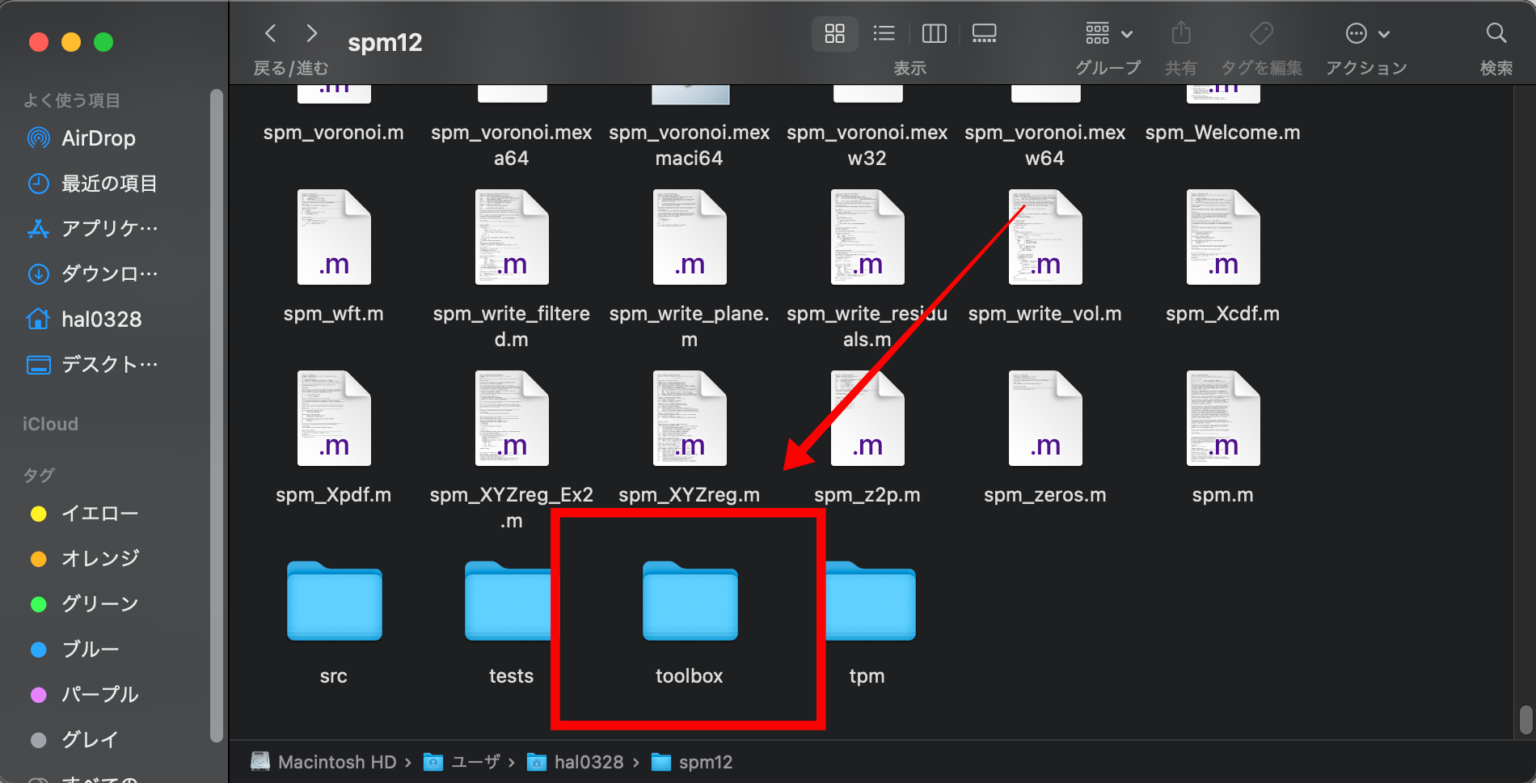The width and height of the screenshot is (1536, 783).
Task: Switch to list view
Action: pos(884,33)
